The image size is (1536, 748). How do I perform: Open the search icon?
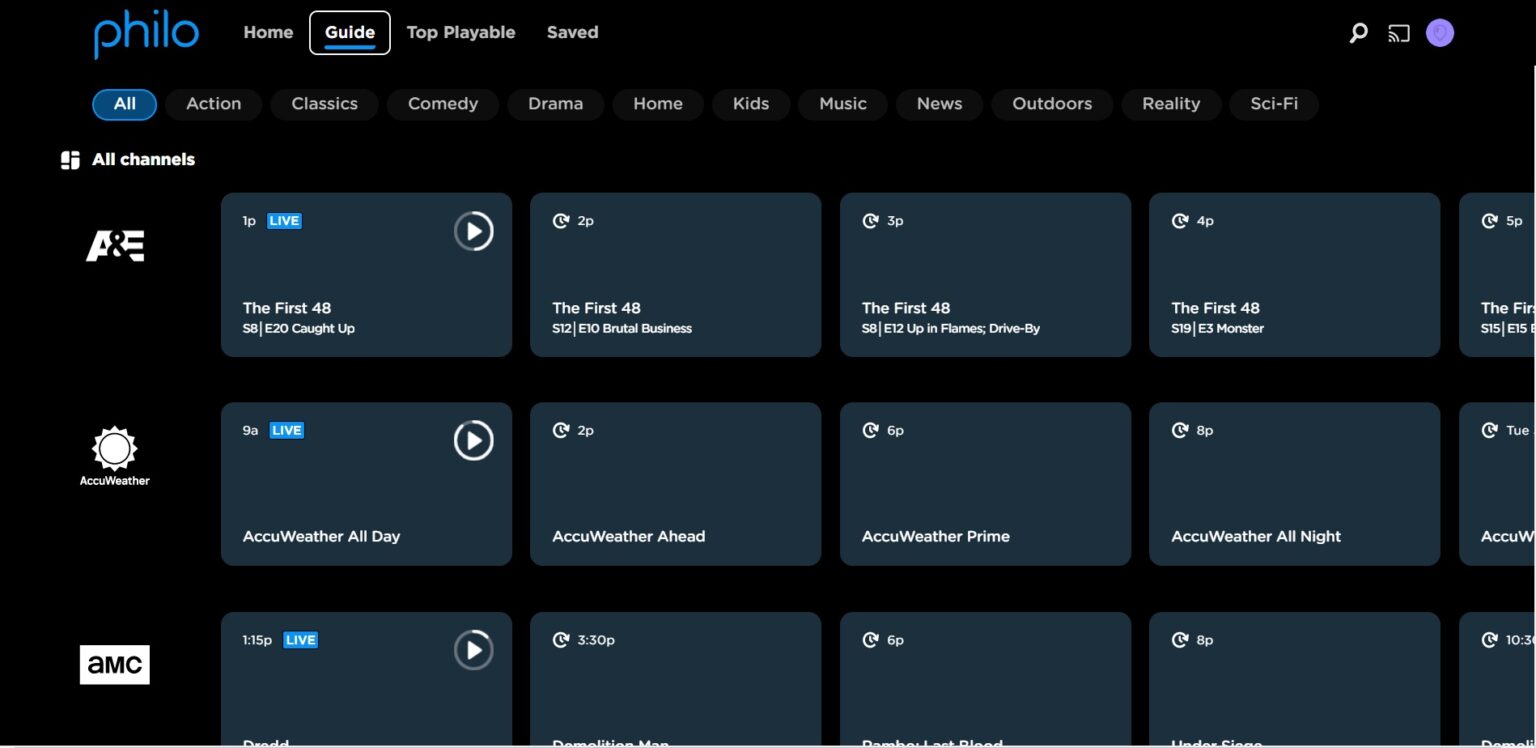tap(1358, 32)
